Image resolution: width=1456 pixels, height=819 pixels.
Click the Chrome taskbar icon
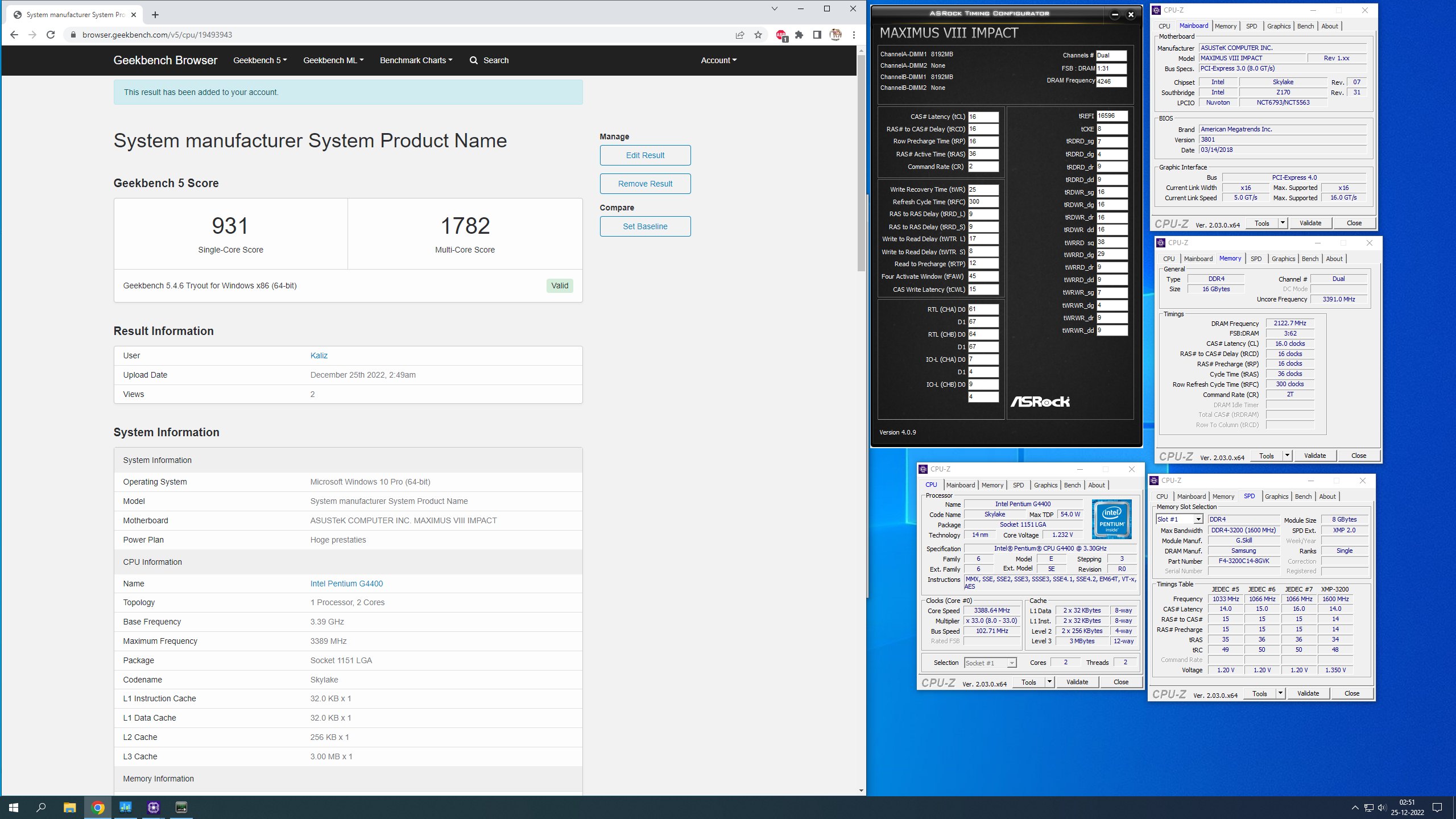pyautogui.click(x=98, y=807)
